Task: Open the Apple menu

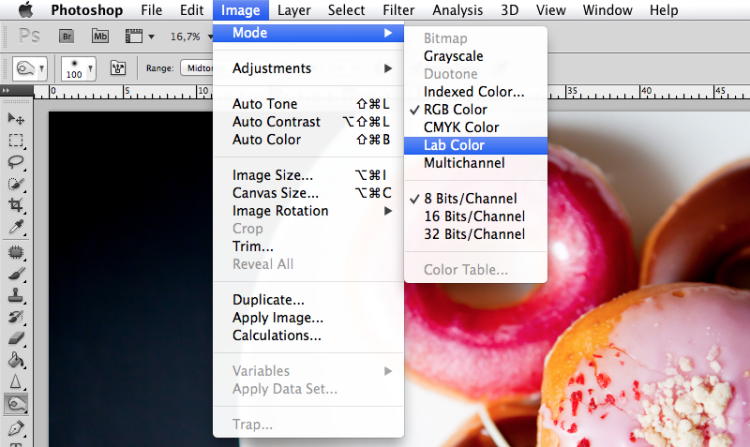Action: pos(26,10)
